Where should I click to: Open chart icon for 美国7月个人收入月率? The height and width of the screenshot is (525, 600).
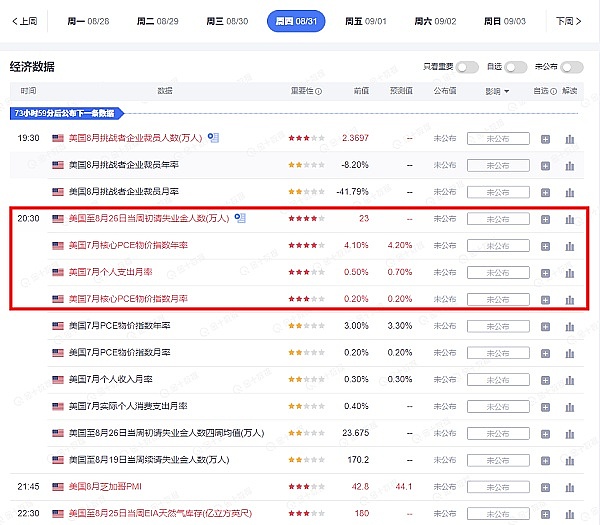pyautogui.click(x=570, y=380)
